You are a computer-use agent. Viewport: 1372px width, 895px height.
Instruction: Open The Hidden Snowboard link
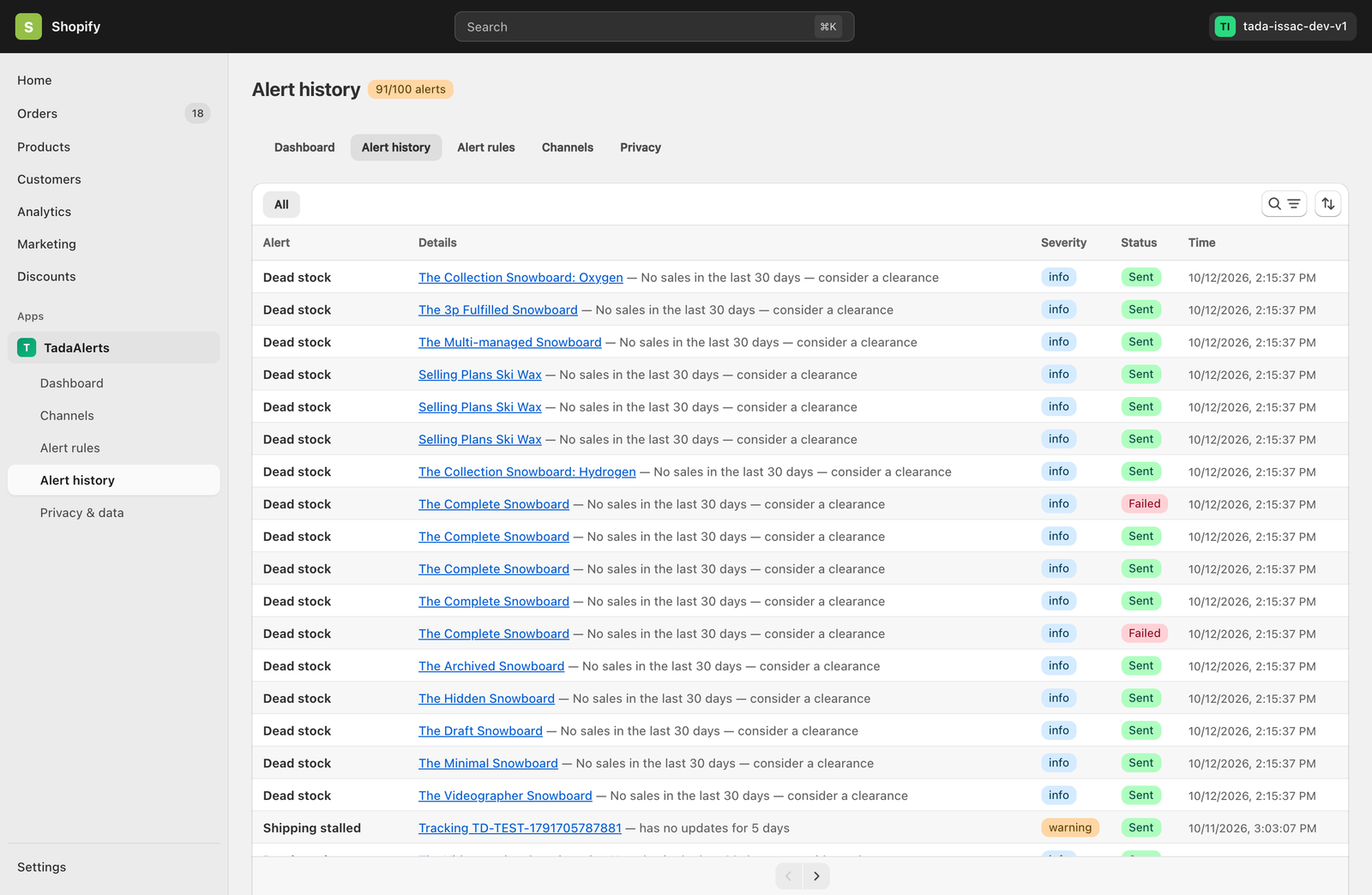coord(486,699)
